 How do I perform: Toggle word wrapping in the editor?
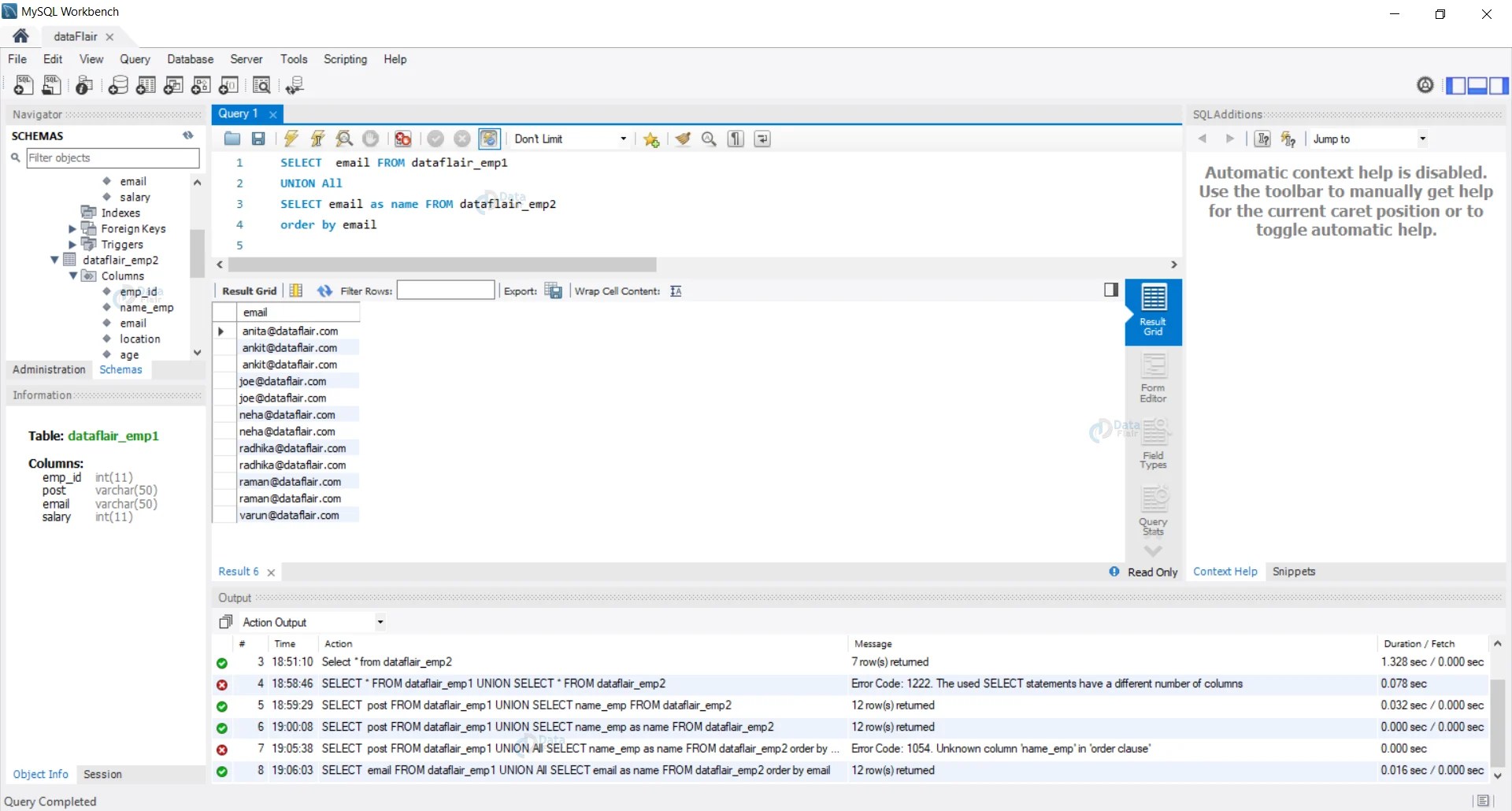(762, 139)
